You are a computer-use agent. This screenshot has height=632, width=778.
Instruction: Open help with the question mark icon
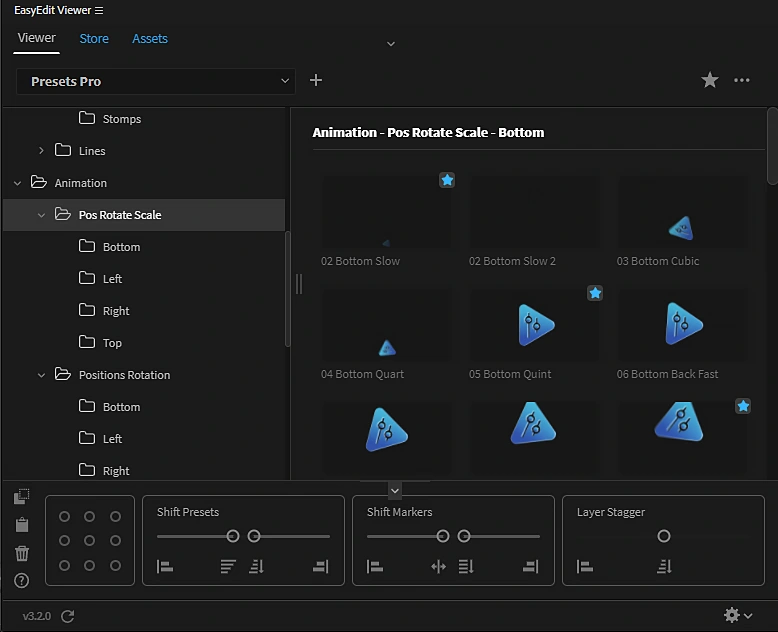(21, 580)
